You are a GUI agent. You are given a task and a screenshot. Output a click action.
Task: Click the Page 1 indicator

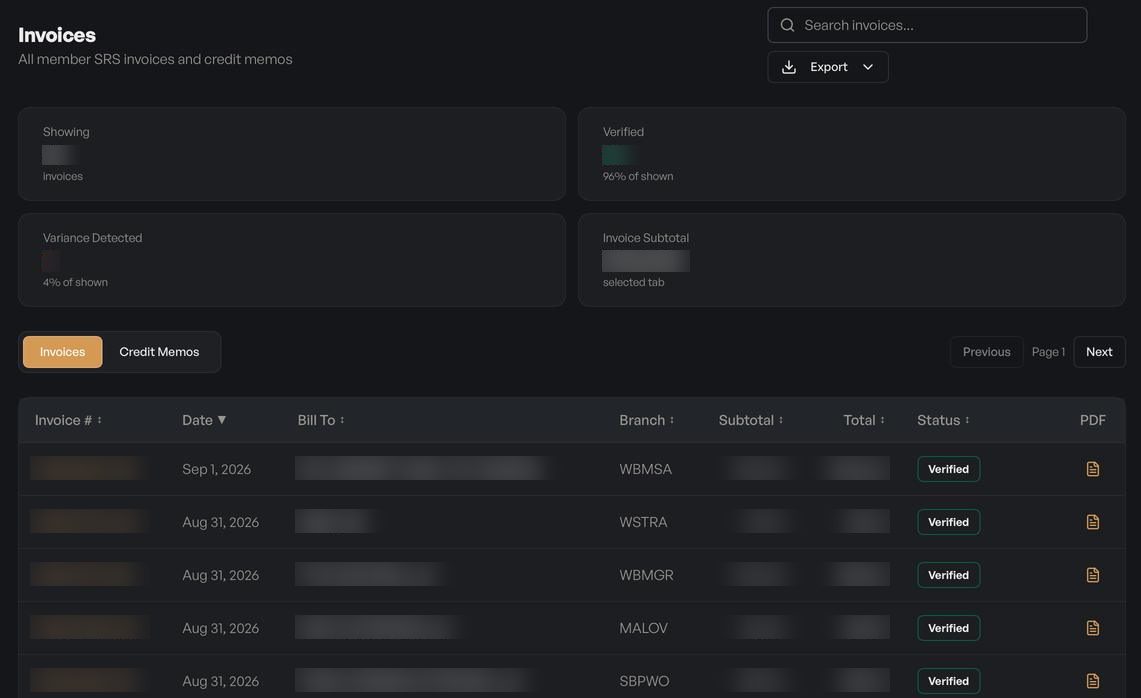pyautogui.click(x=1048, y=352)
